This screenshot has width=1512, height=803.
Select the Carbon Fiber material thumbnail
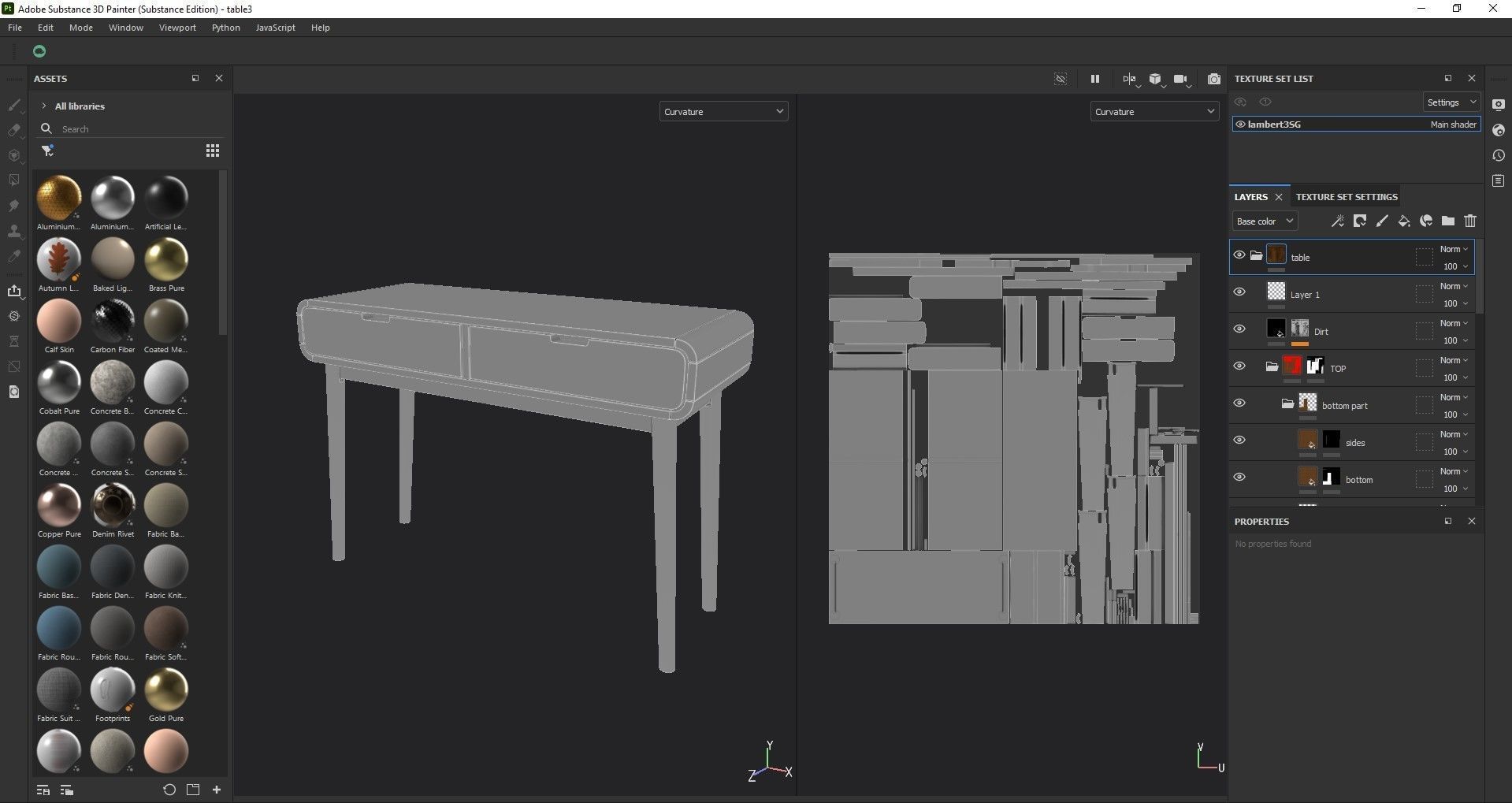coord(113,322)
